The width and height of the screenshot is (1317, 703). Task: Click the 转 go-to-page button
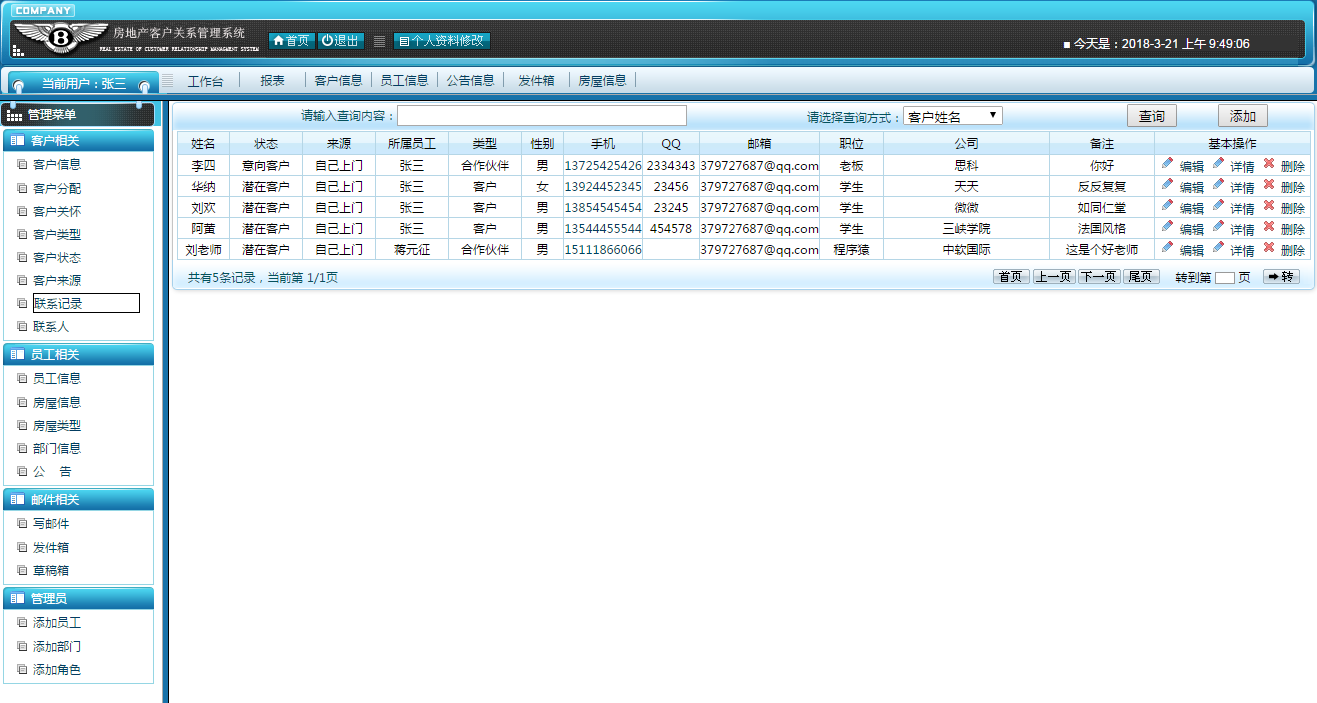click(x=1281, y=277)
